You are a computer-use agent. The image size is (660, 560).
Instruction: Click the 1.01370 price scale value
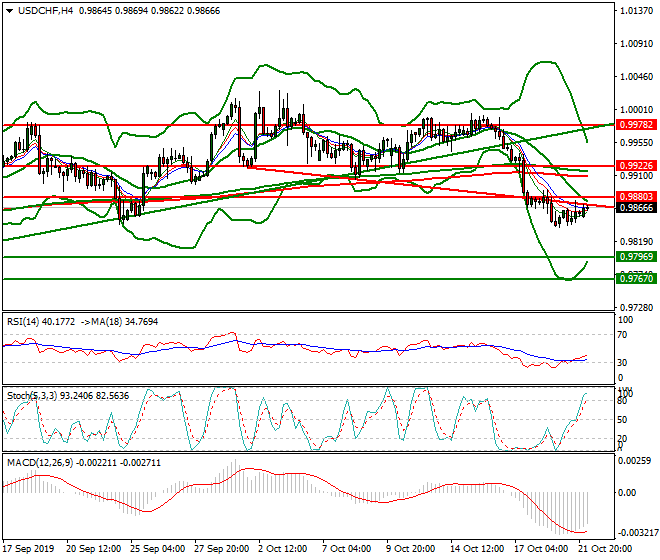[637, 11]
